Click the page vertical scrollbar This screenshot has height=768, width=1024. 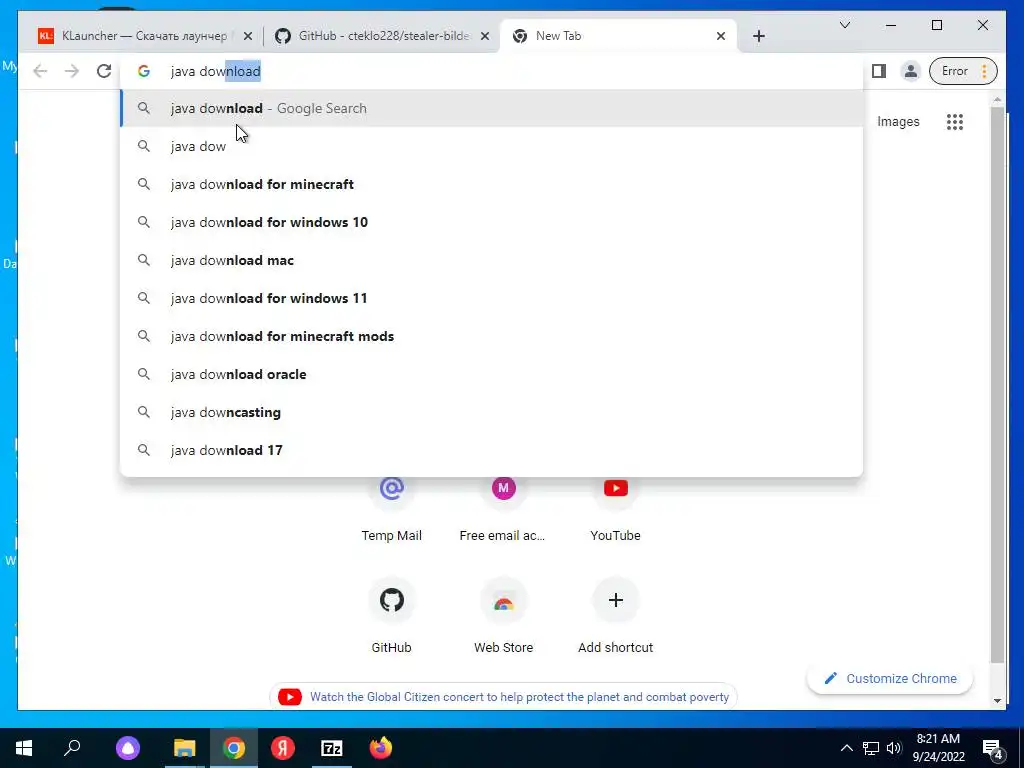pos(997,385)
